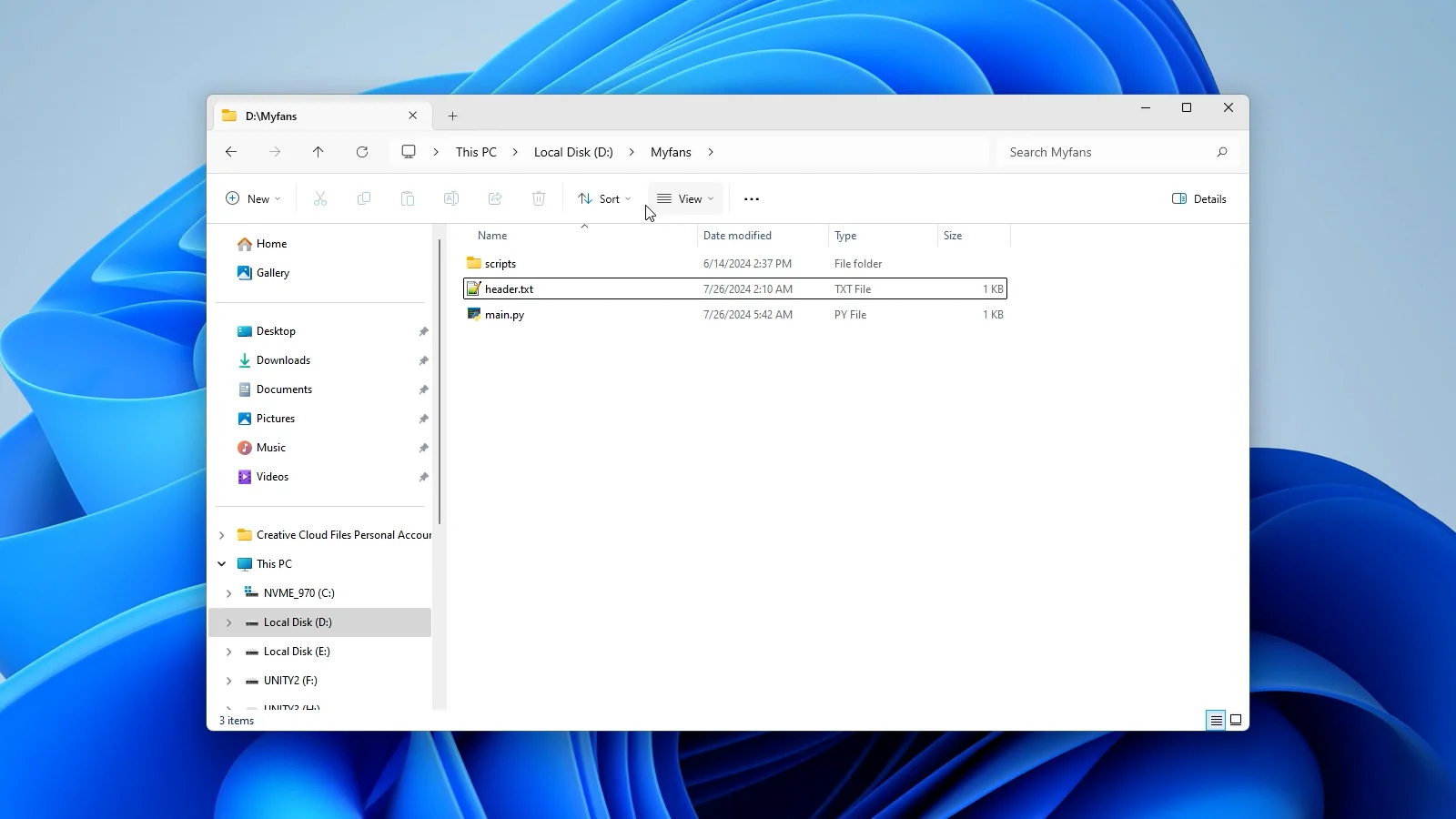Toggle the Details pane

tap(1199, 198)
